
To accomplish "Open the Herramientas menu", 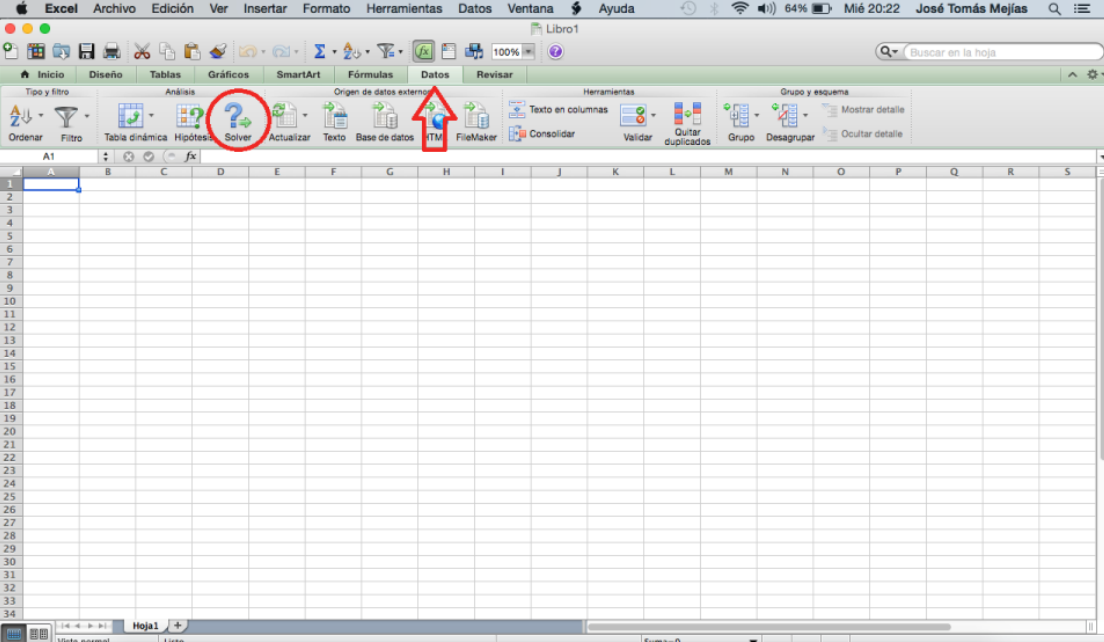I will tap(404, 8).
